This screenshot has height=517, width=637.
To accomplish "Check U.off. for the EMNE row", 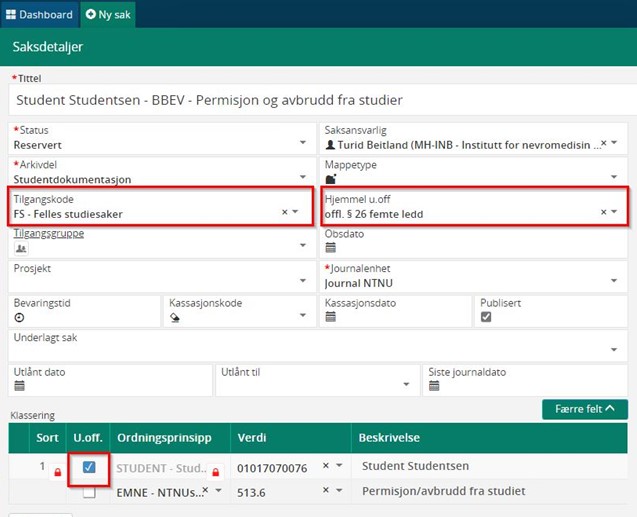I will pyautogui.click(x=89, y=492).
